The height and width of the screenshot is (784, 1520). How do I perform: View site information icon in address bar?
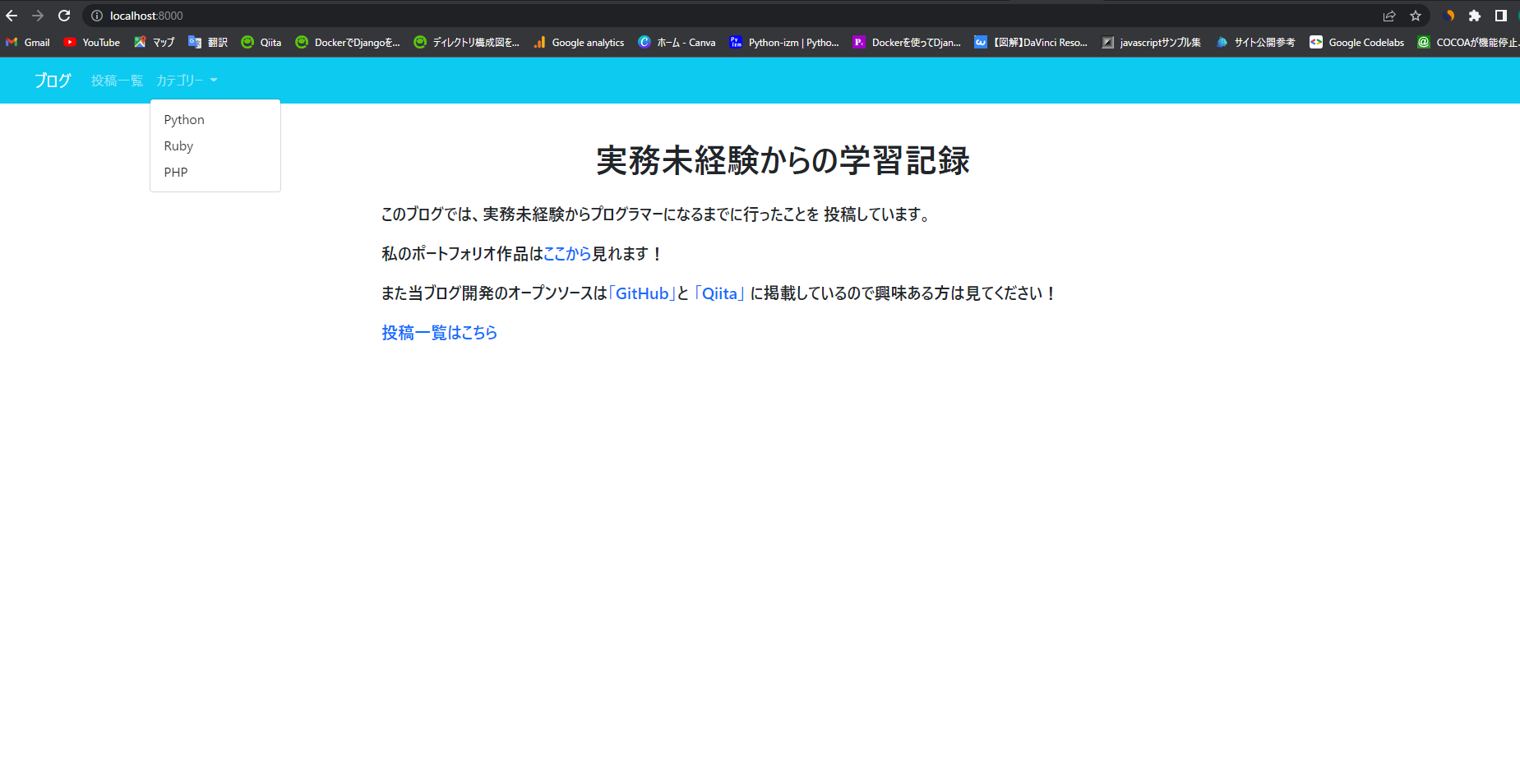coord(97,16)
